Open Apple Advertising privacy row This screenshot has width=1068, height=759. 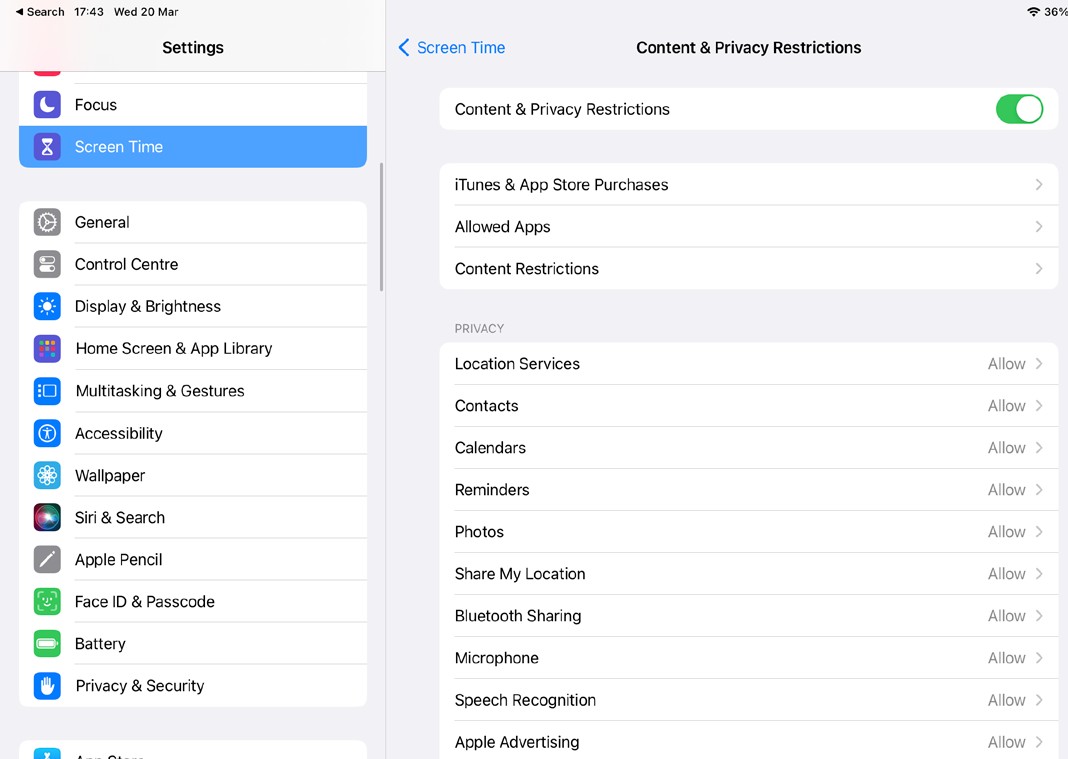pyautogui.click(x=749, y=741)
